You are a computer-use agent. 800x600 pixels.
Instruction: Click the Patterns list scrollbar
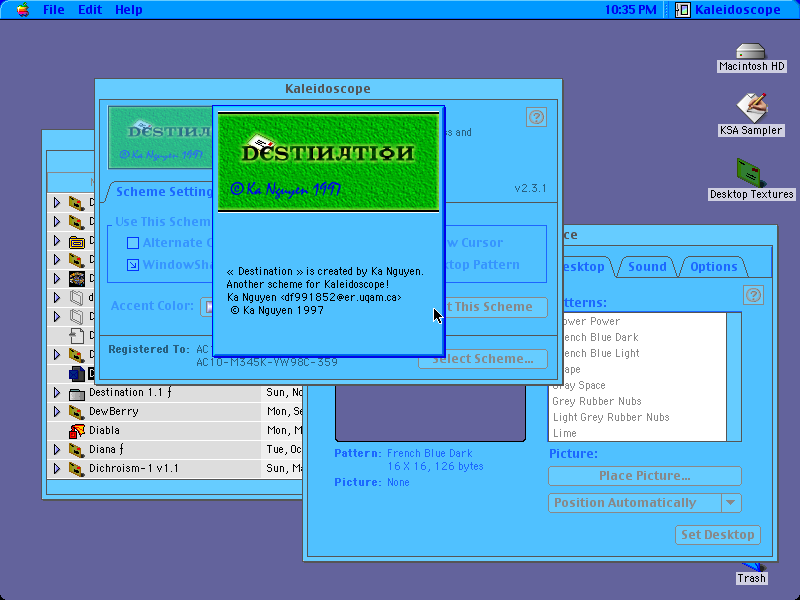pyautogui.click(x=734, y=377)
